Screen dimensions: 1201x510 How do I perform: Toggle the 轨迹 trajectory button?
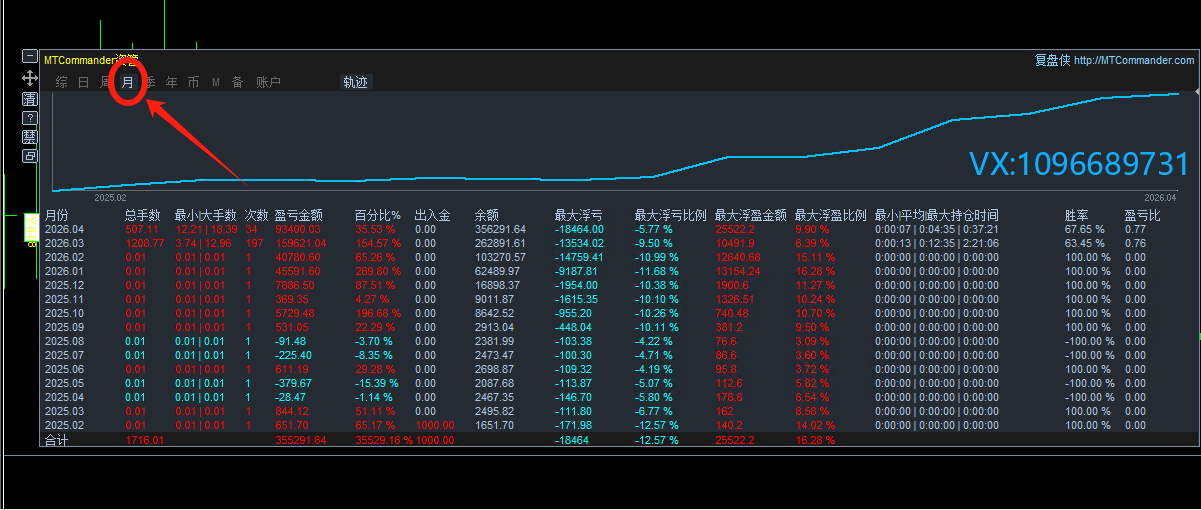356,83
